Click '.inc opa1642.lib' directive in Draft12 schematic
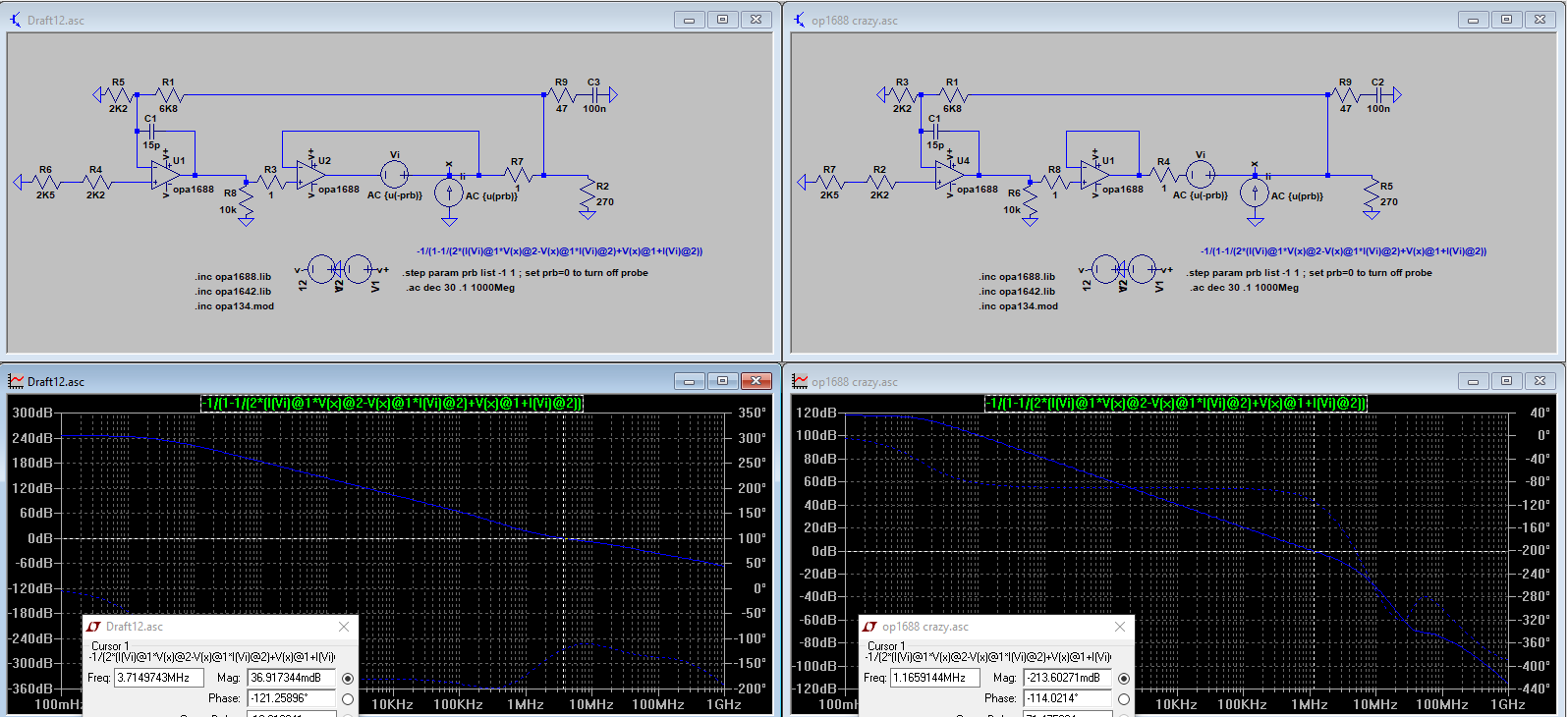 click(233, 292)
